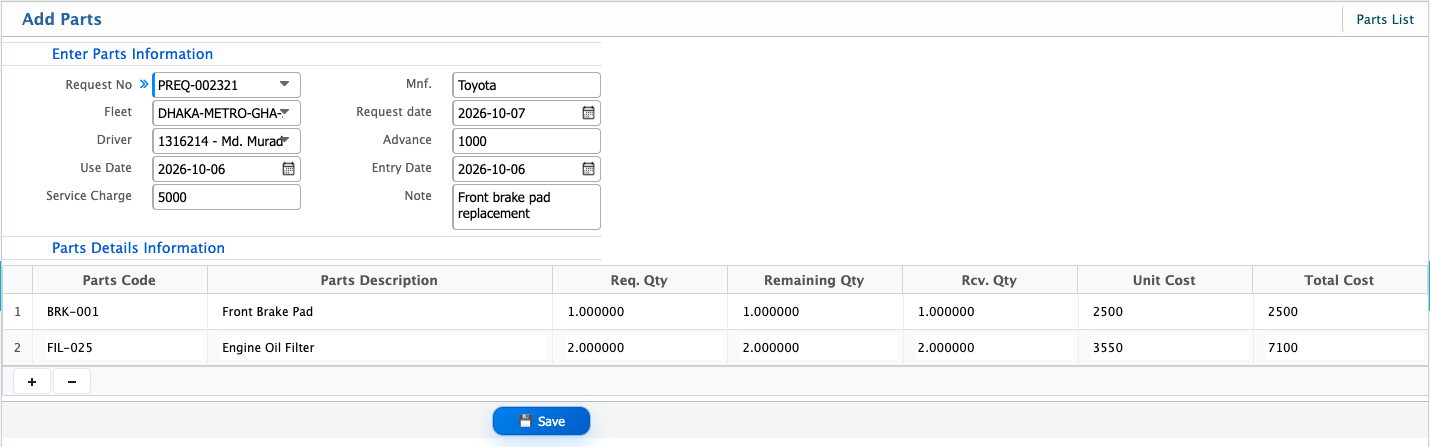1430x447 pixels.
Task: Expand the Request No dropdown
Action: [x=285, y=85]
